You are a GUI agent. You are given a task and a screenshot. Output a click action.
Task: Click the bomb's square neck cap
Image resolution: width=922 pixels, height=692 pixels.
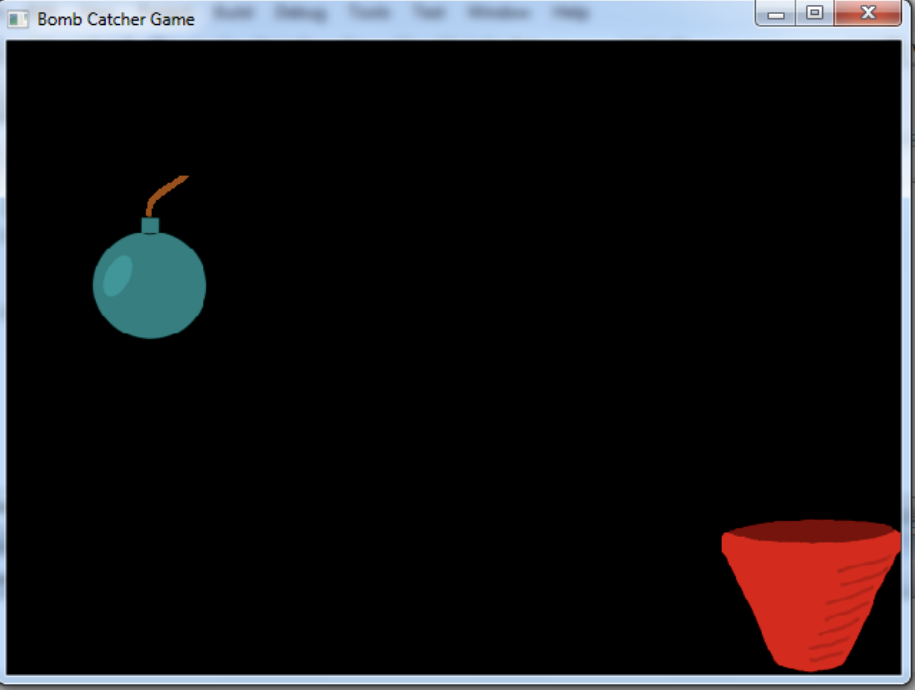click(150, 227)
